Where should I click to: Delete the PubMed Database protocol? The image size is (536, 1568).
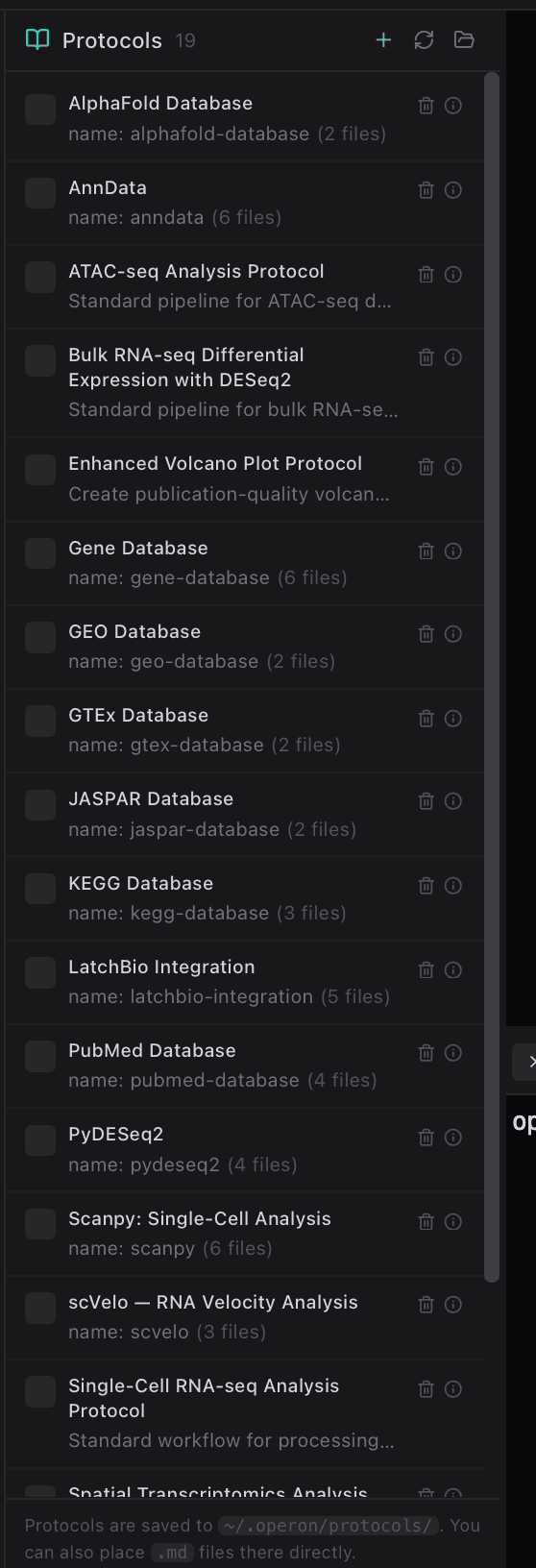[426, 1053]
